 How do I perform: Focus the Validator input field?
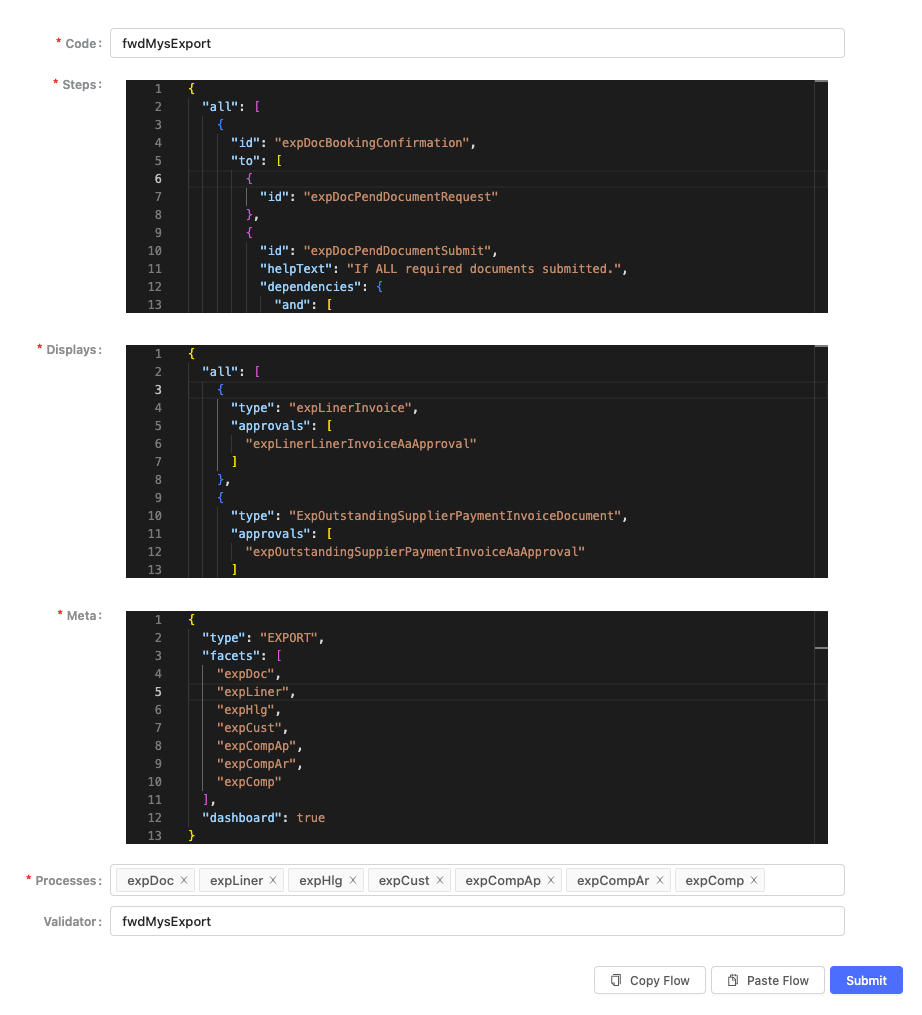[x=477, y=921]
